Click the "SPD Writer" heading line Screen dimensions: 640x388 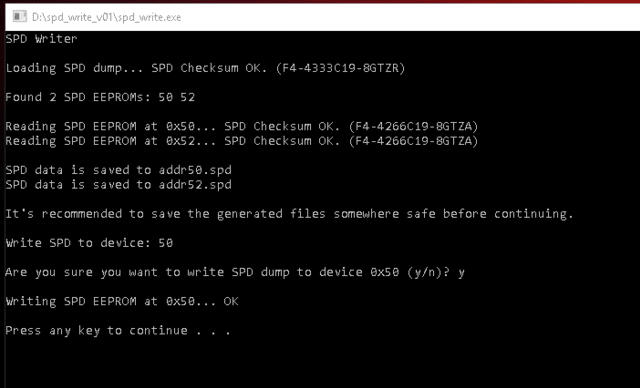[x=41, y=39]
